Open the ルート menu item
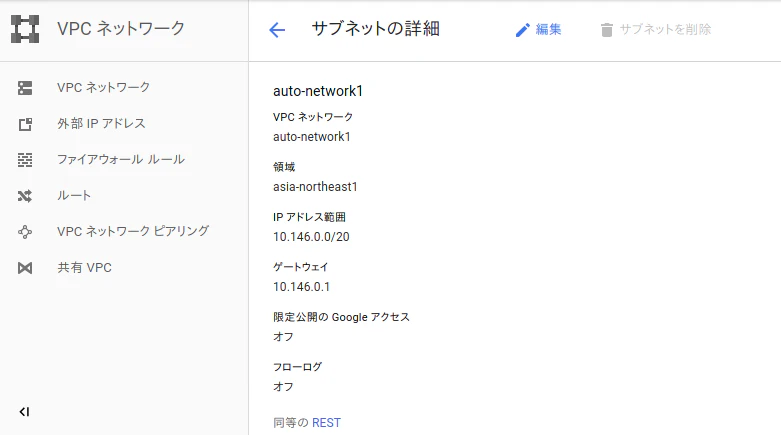This screenshot has width=781, height=435. [x=74, y=195]
